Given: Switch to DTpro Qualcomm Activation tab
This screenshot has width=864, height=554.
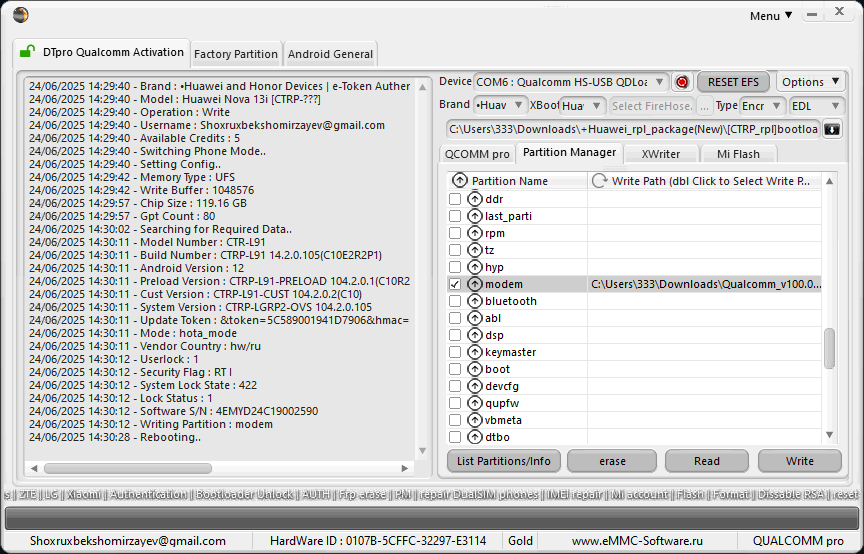Looking at the screenshot, I should 102,52.
